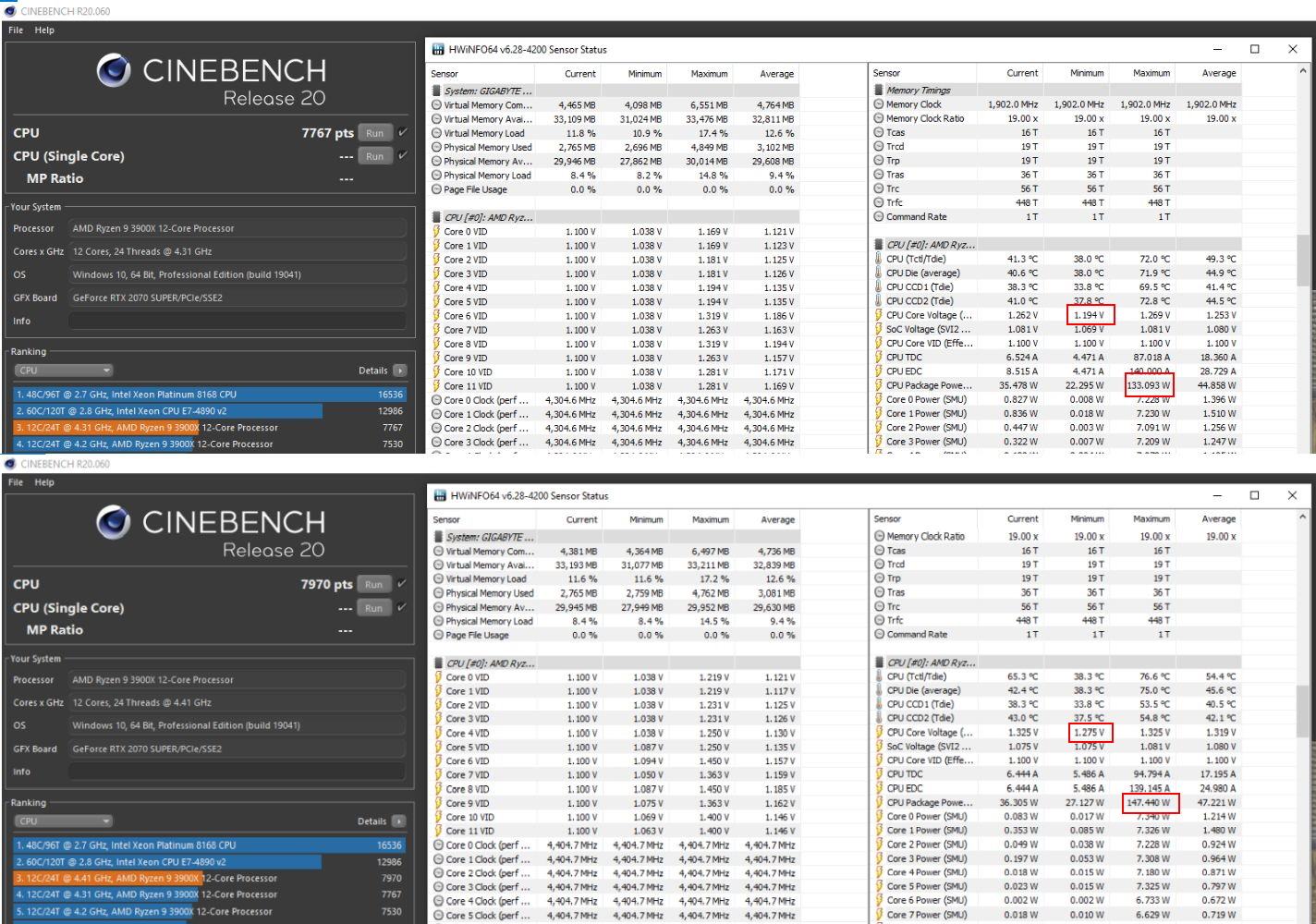Start Single Core Run in the 7970 pts Cinebench window
The image size is (1316, 924).
tap(373, 608)
